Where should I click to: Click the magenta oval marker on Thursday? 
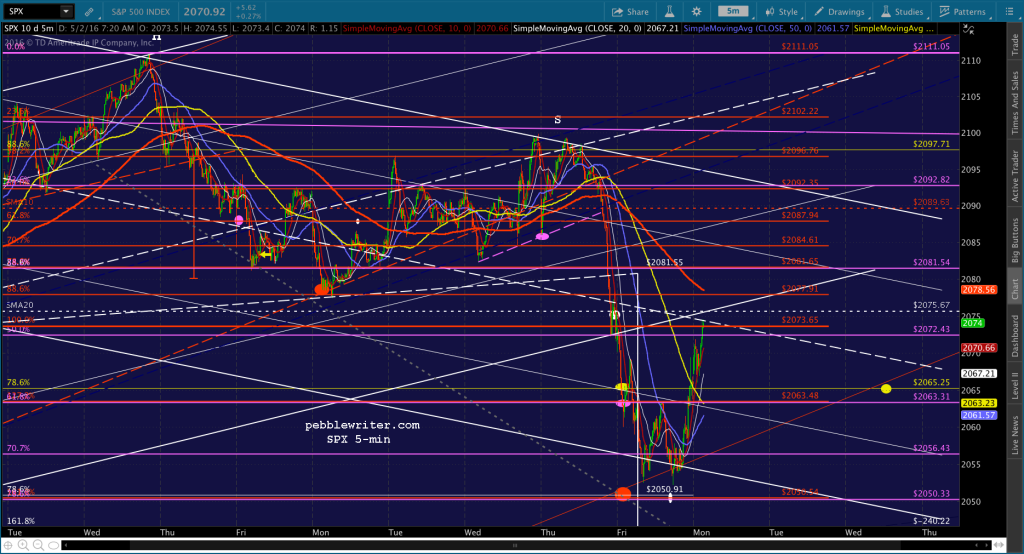(x=542, y=236)
